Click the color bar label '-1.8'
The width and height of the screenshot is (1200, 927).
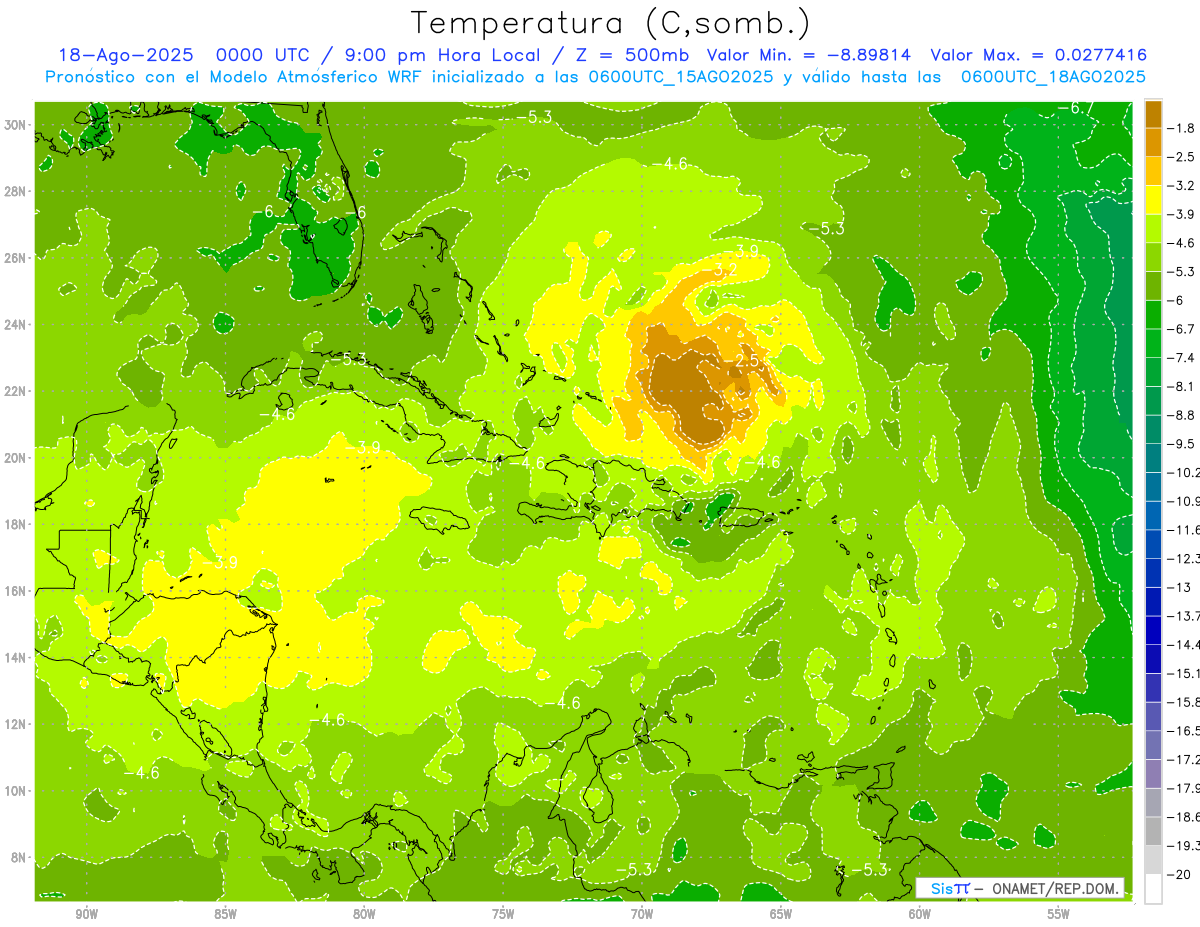coord(1181,128)
